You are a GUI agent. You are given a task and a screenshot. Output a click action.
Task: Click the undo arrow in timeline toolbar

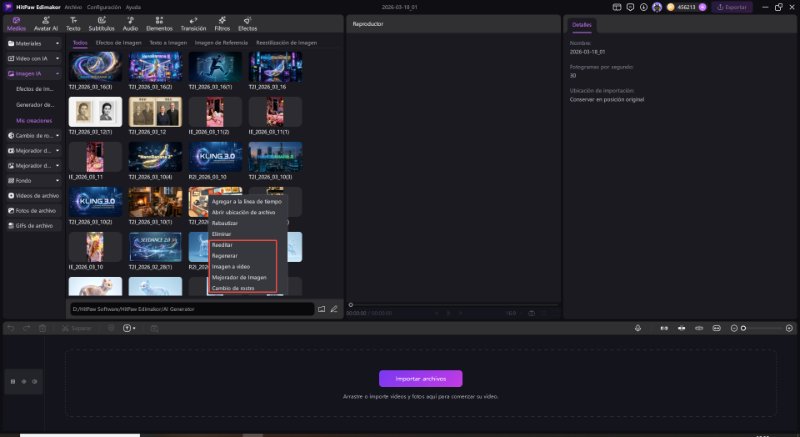tap(11, 328)
